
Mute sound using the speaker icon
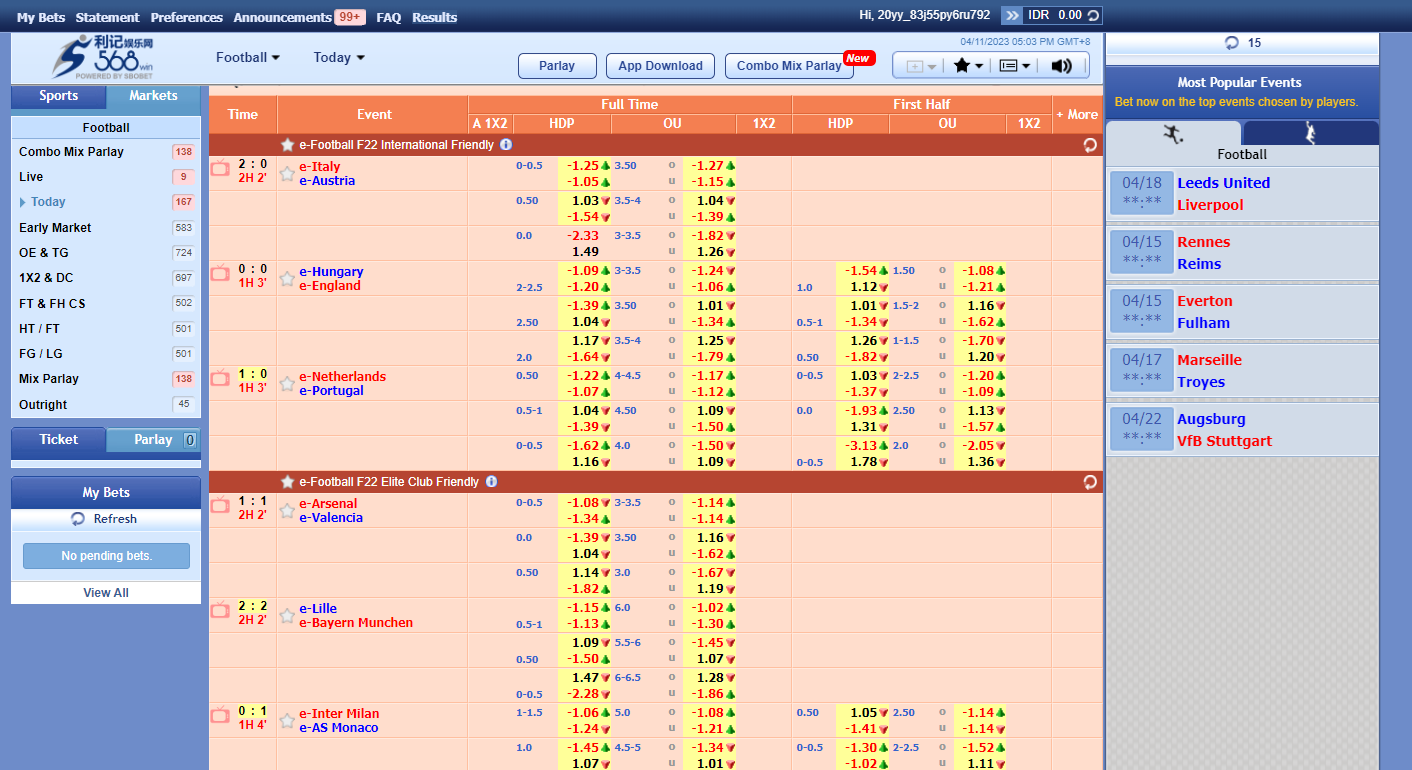tap(1062, 66)
